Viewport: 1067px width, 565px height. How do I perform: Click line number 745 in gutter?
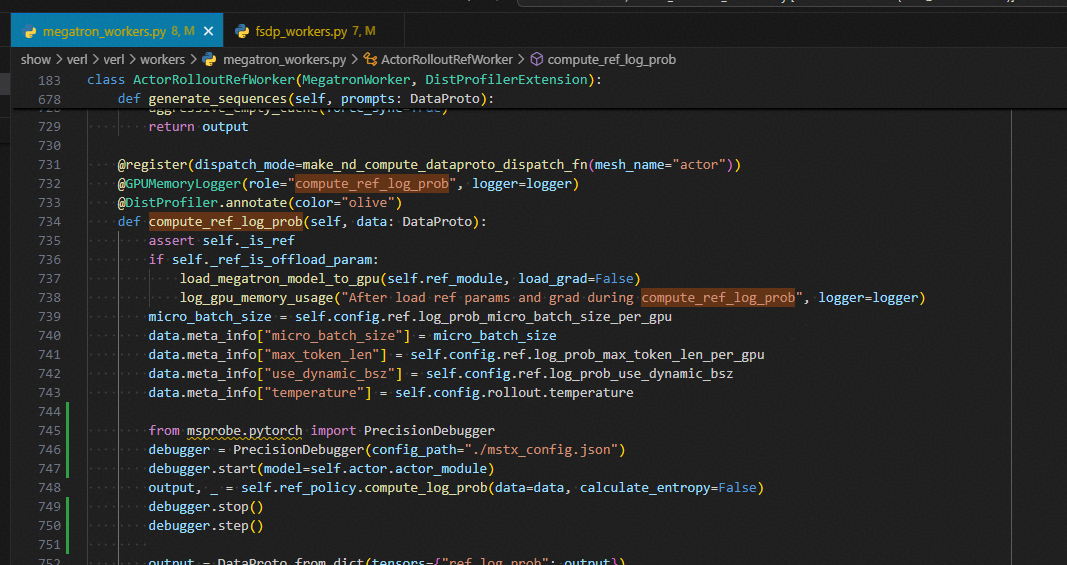tap(49, 430)
